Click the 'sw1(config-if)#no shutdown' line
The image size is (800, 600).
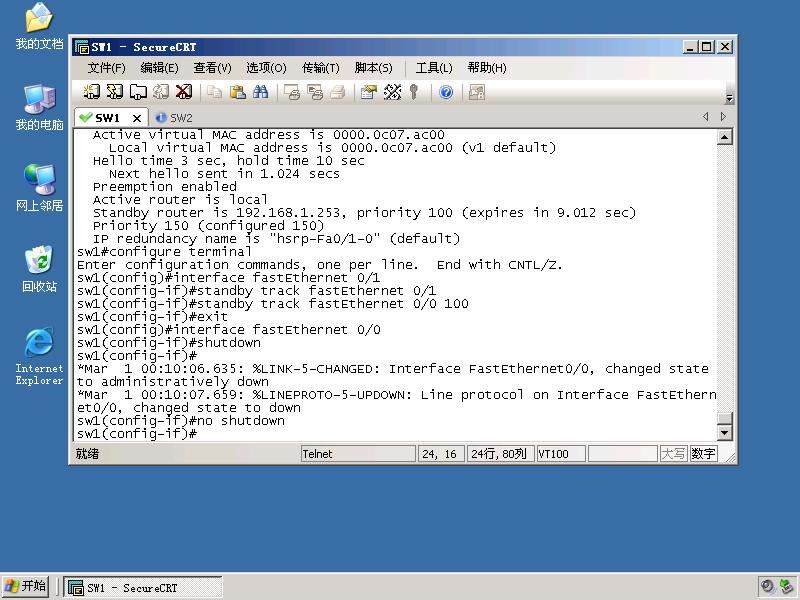pos(181,421)
